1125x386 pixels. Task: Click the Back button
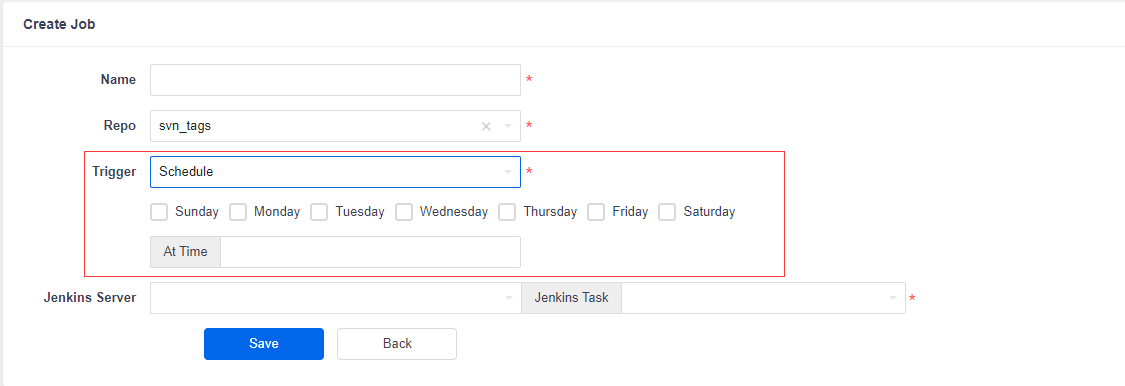coord(397,344)
